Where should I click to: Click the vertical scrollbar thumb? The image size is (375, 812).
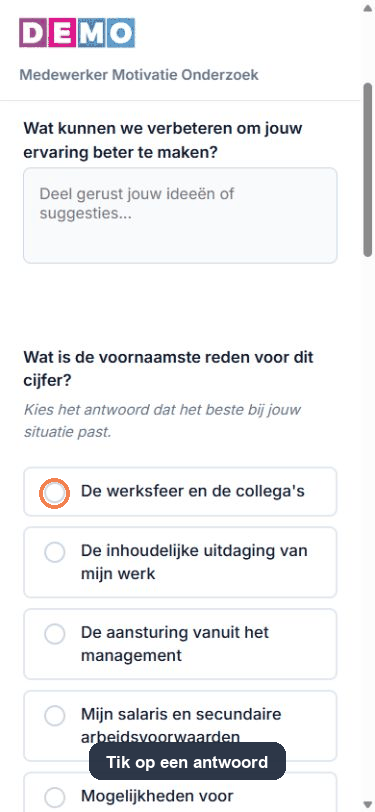click(x=368, y=169)
